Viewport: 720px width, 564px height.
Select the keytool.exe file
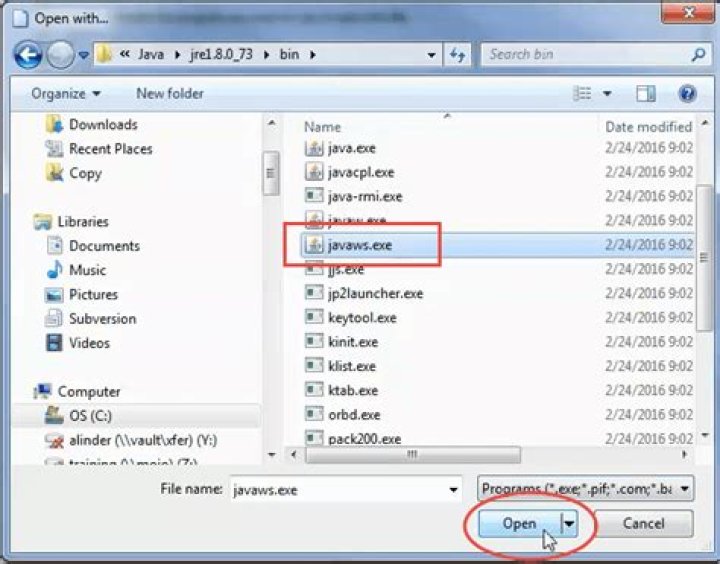point(362,318)
